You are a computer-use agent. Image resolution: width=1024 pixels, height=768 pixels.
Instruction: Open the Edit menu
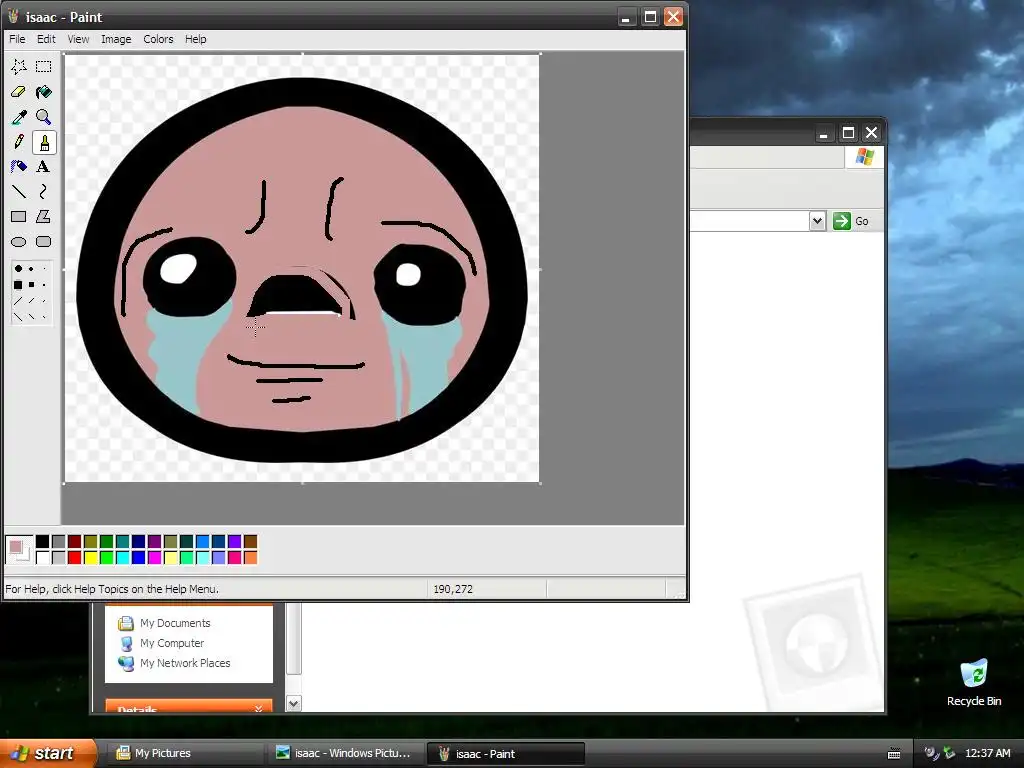(46, 39)
